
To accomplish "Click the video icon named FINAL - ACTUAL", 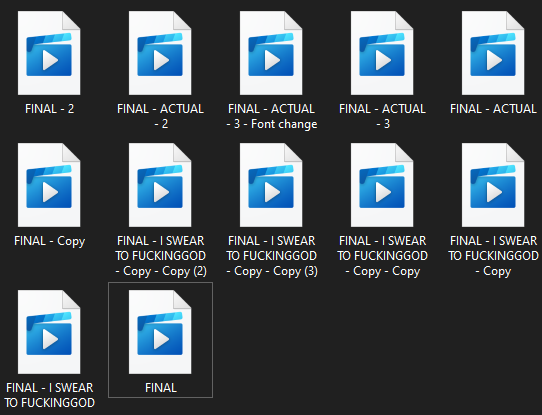I will pos(493,53).
